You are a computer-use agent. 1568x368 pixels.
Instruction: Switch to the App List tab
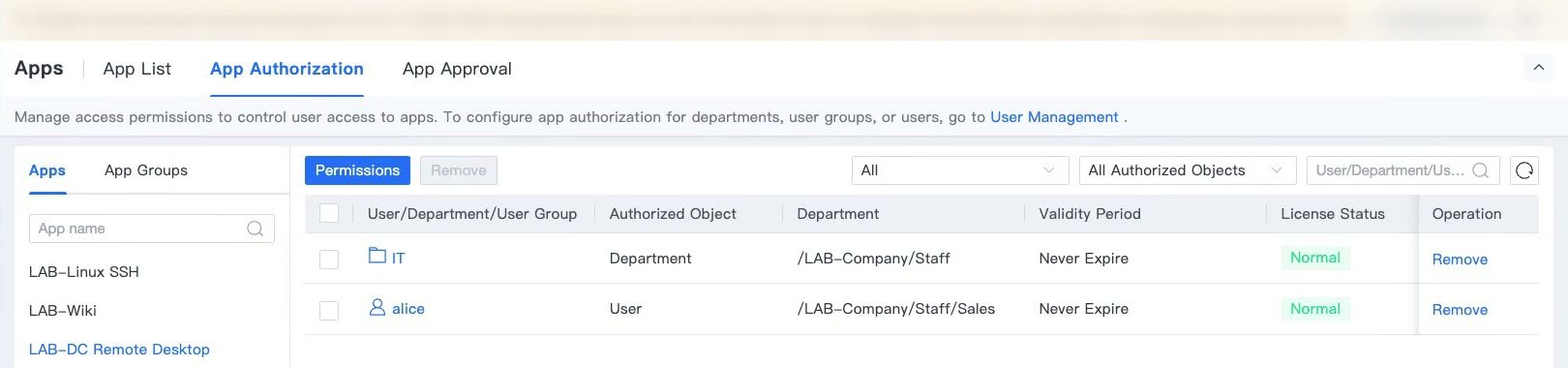tap(137, 69)
